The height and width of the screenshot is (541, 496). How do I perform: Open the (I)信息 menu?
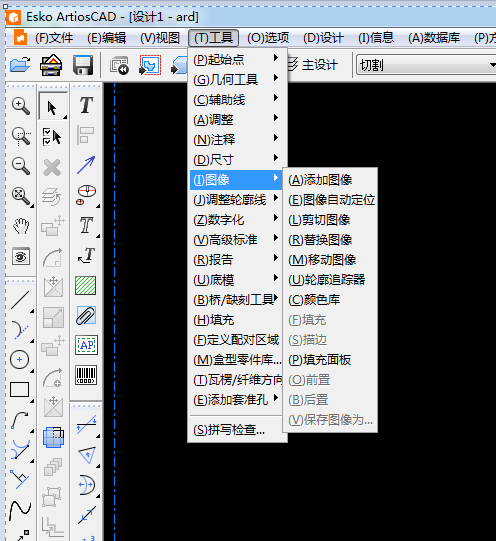(x=376, y=38)
